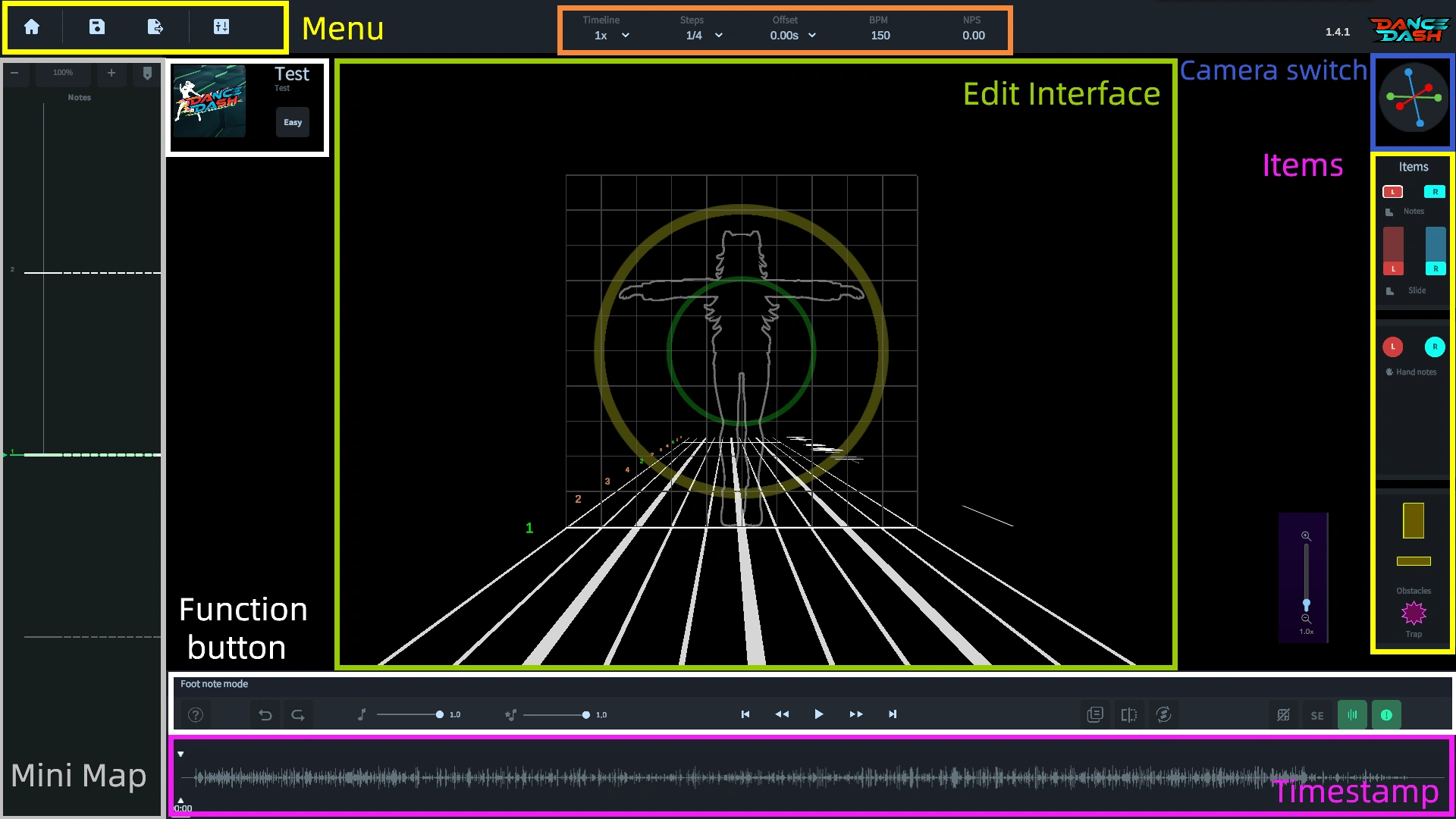1456x819 pixels.
Task: Click the export file icon
Action: [155, 27]
